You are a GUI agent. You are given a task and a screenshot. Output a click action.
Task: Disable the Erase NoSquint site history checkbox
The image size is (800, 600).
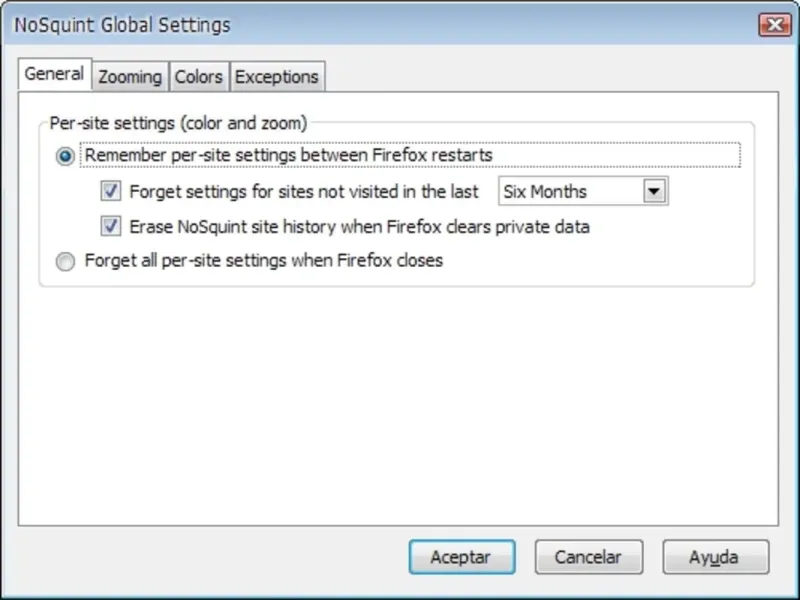click(x=111, y=227)
